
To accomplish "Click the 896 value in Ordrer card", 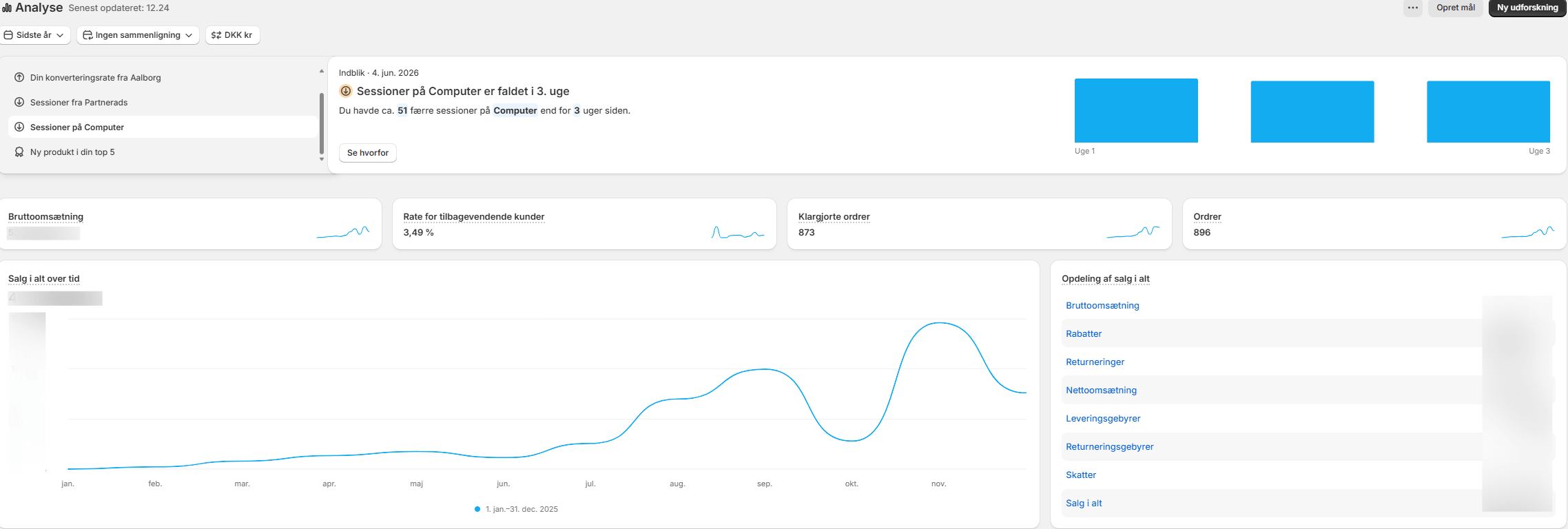I will [x=1201, y=233].
